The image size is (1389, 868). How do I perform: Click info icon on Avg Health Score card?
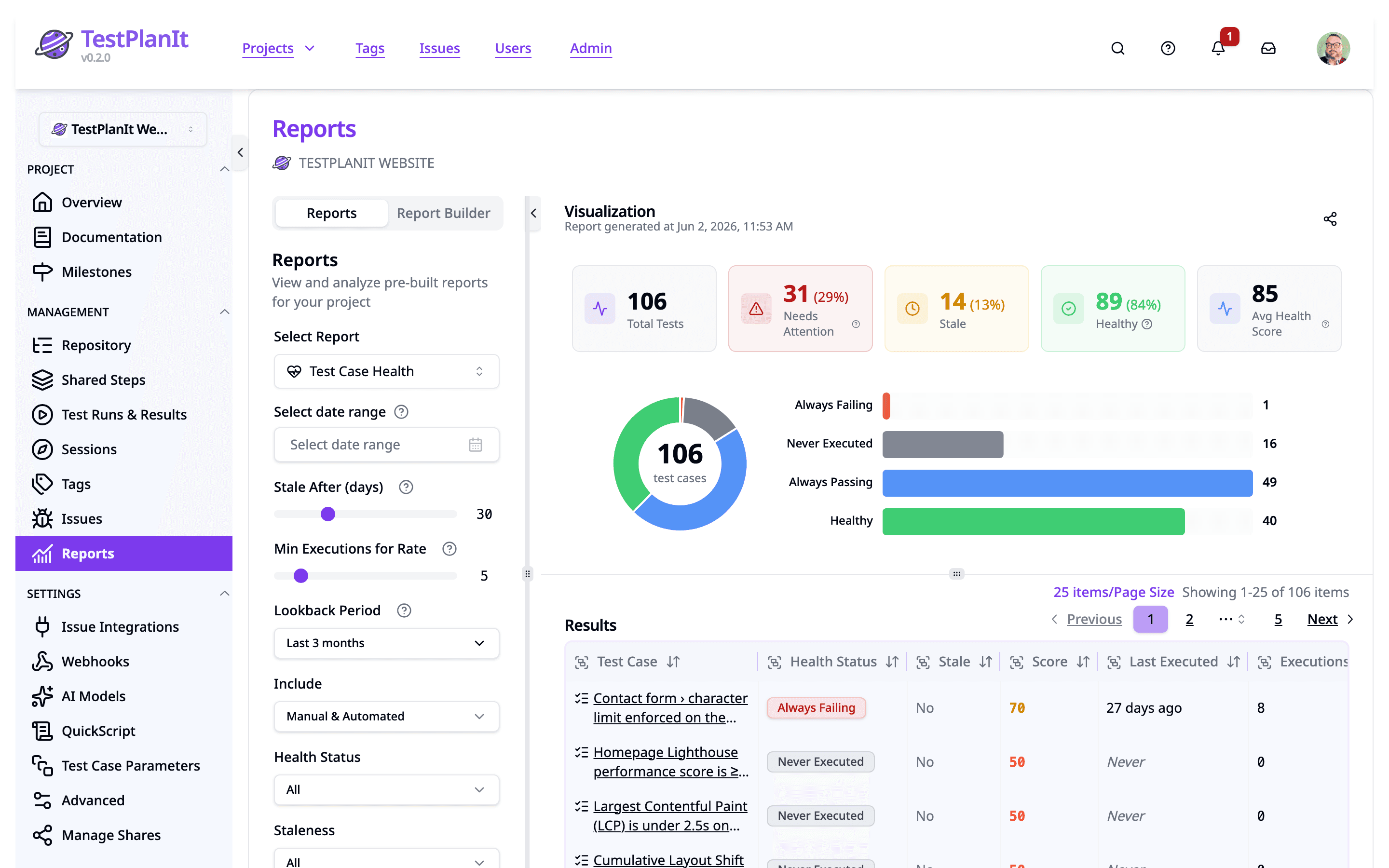click(1325, 324)
